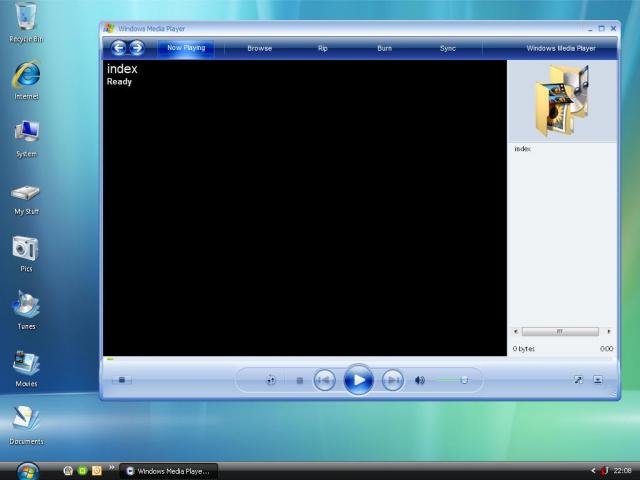Click the Previous track button
This screenshot has height=480, width=640.
coord(324,380)
